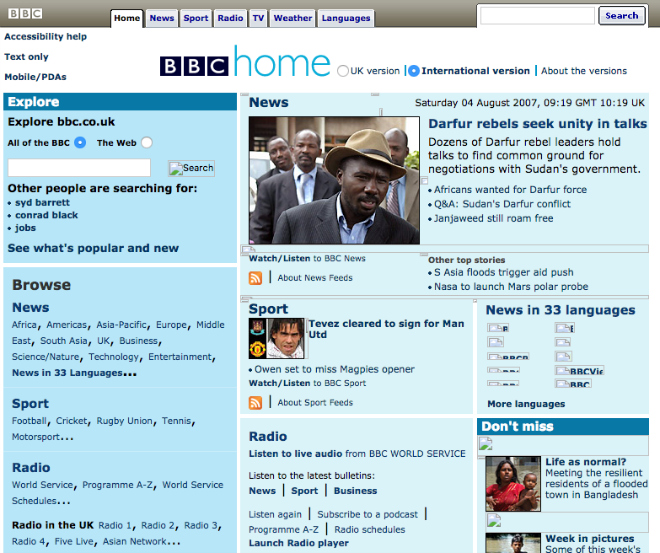Click the RSS icon beside About Sport Feeds
Image resolution: width=660 pixels, height=553 pixels.
pos(255,403)
